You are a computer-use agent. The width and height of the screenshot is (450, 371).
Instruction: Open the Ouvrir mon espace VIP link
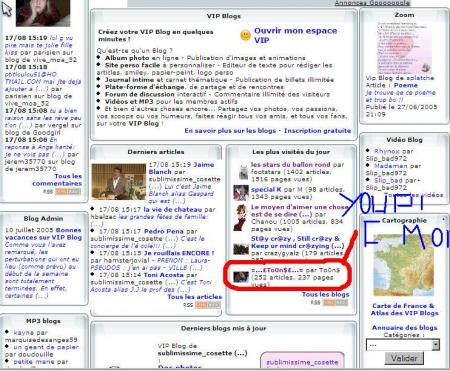click(x=296, y=35)
